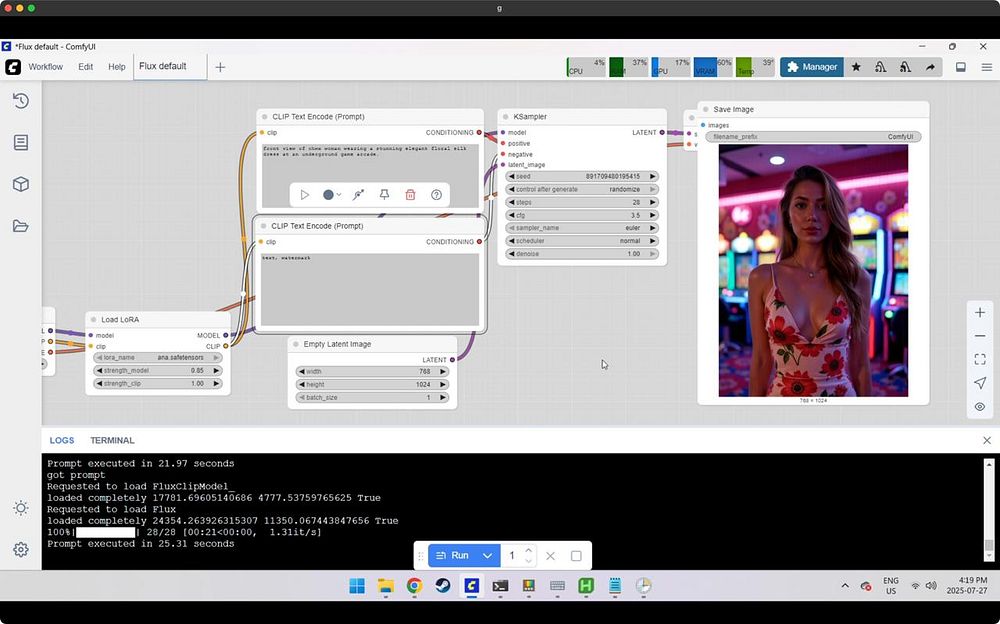Open the Edit menu
Image resolution: width=1000 pixels, height=624 pixels.
click(85, 67)
